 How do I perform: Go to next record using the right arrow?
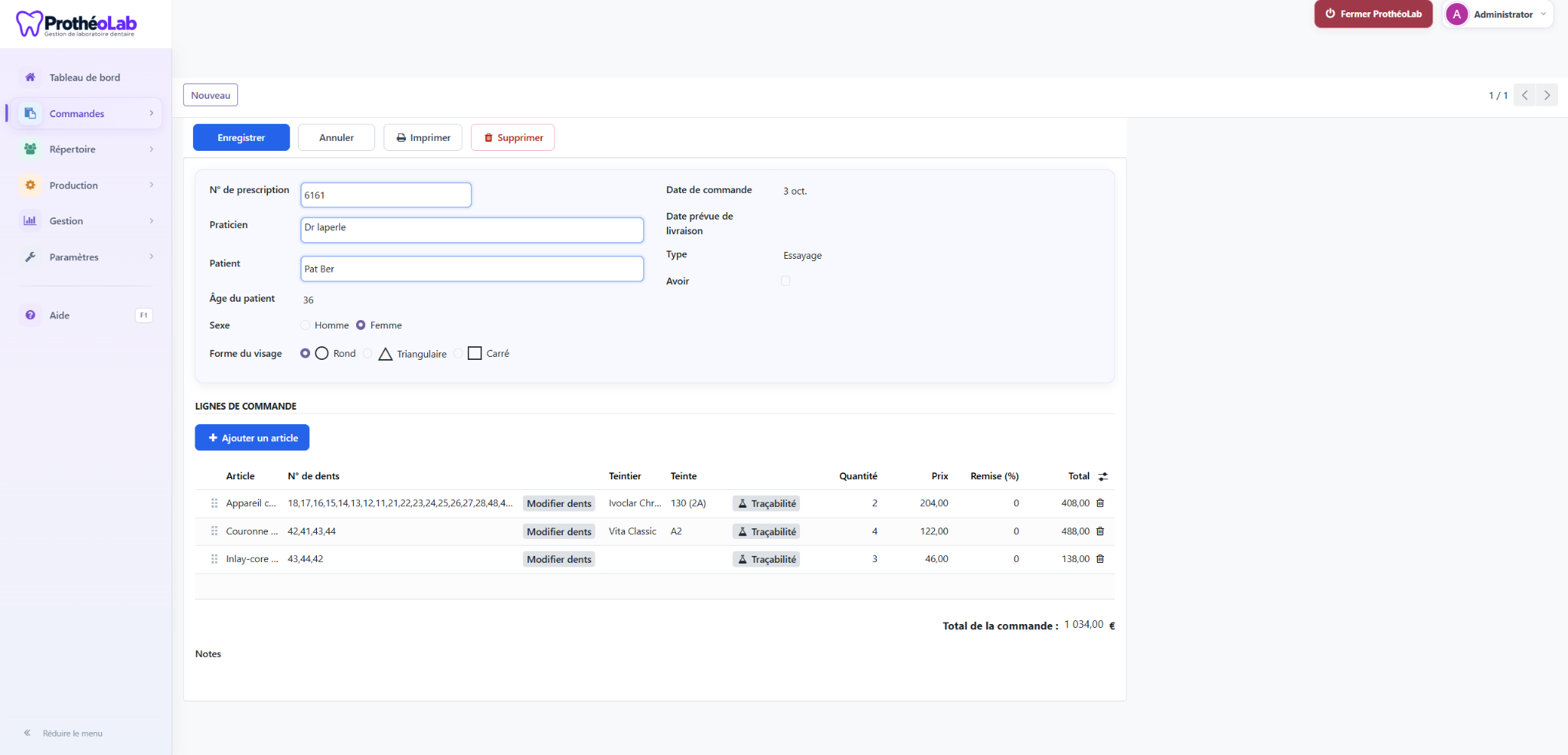point(1547,95)
